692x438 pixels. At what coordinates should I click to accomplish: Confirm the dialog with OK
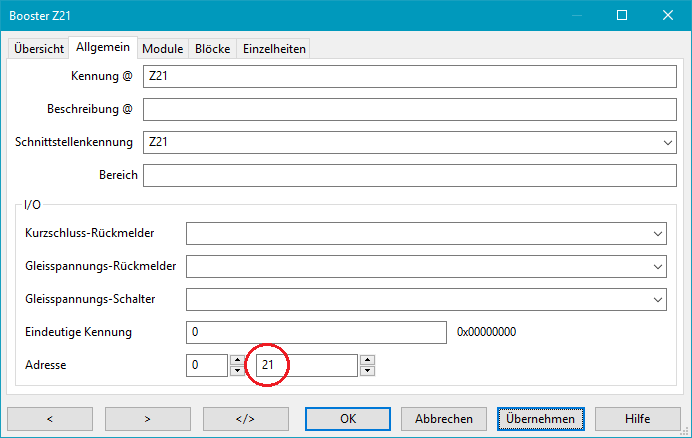point(347,418)
